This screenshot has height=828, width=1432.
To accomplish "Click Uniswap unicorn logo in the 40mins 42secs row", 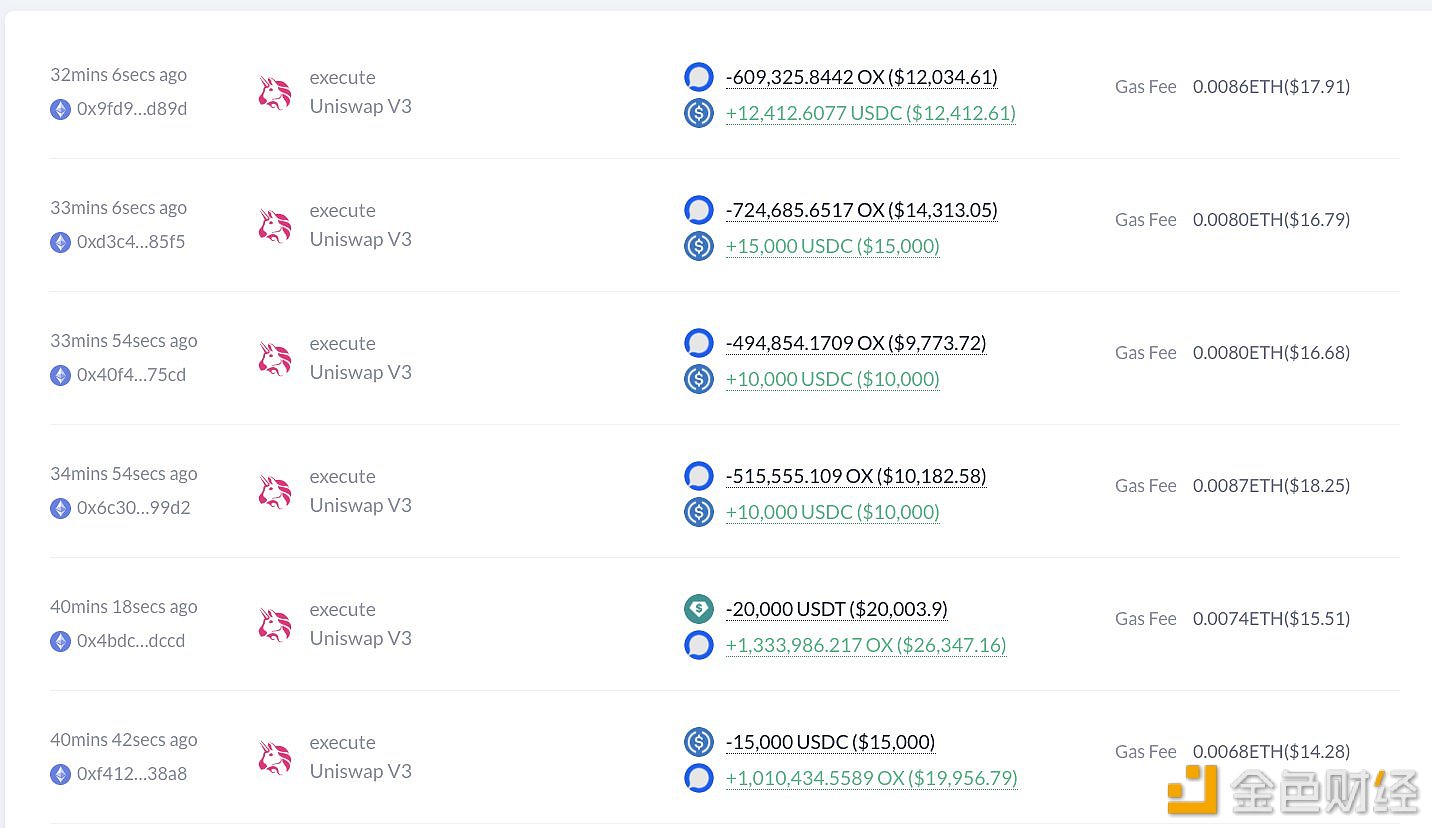I will click(x=275, y=758).
